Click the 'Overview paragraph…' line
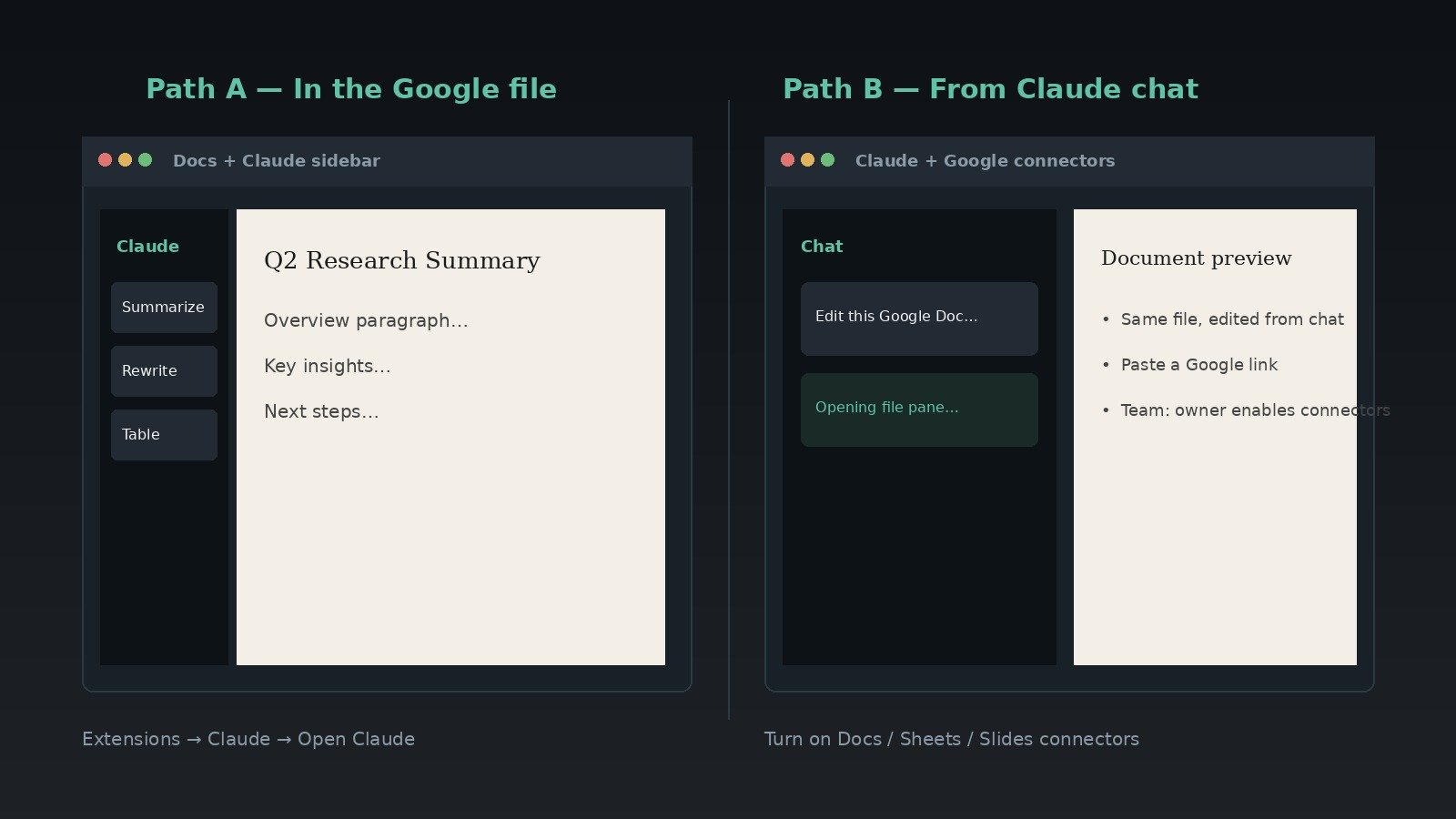The image size is (1456, 819). (366, 320)
